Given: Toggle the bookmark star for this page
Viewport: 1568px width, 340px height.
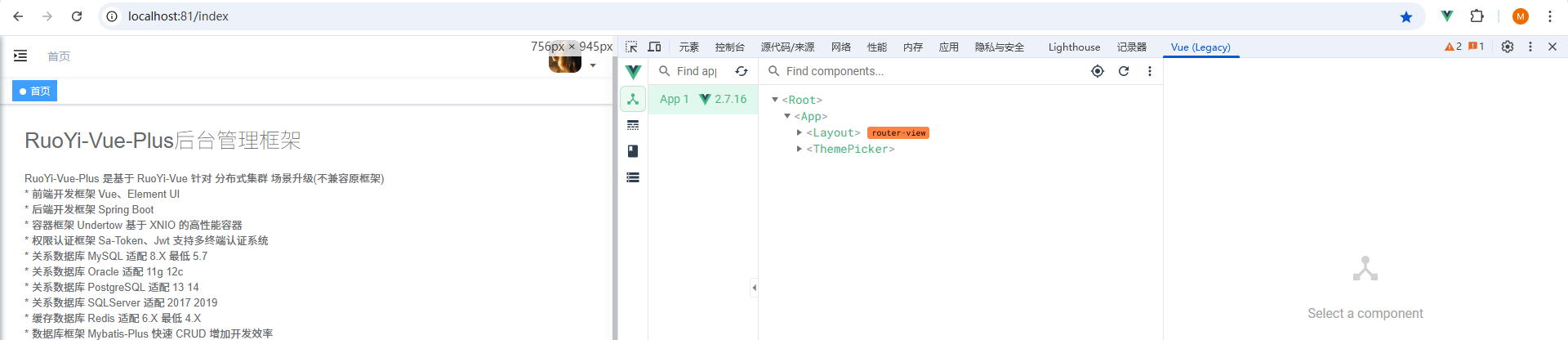Looking at the screenshot, I should 1406,16.
